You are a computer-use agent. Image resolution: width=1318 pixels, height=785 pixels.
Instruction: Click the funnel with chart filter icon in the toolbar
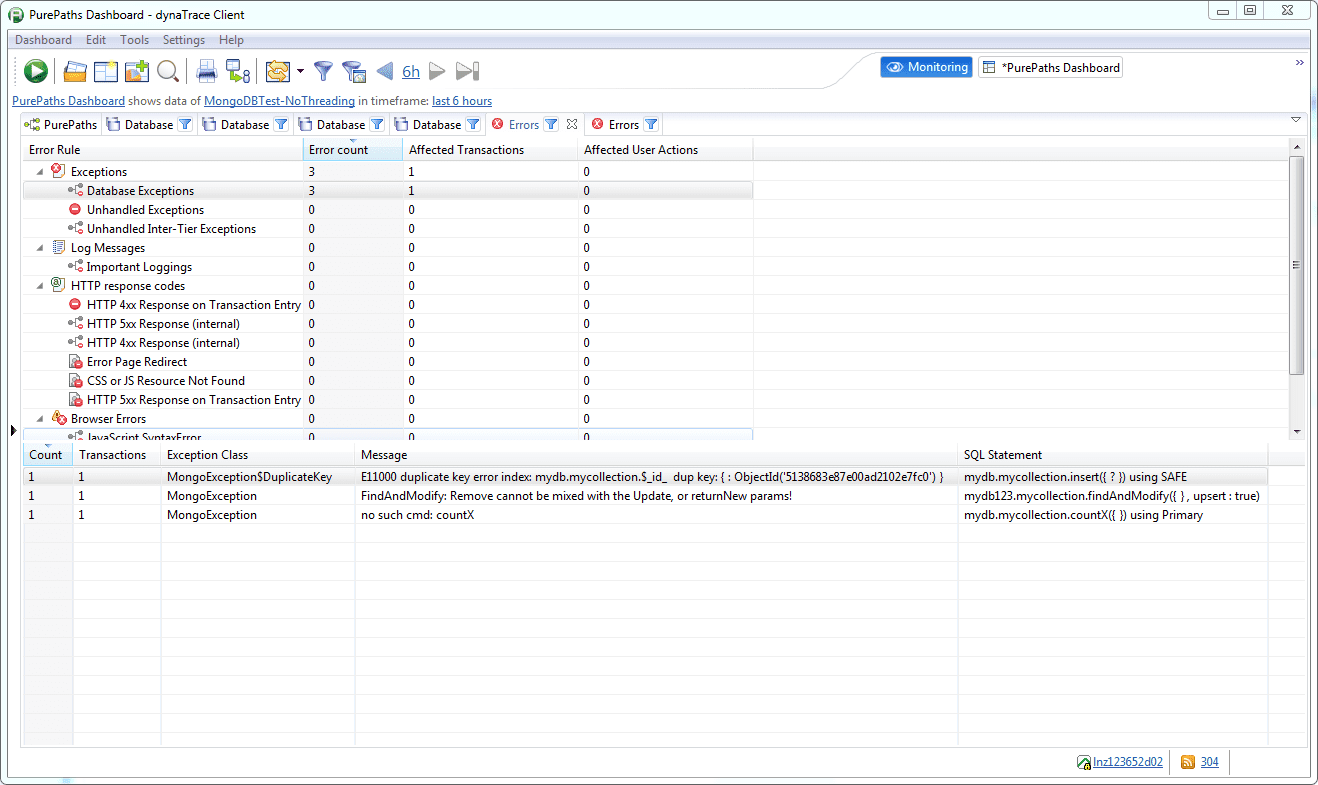point(353,71)
